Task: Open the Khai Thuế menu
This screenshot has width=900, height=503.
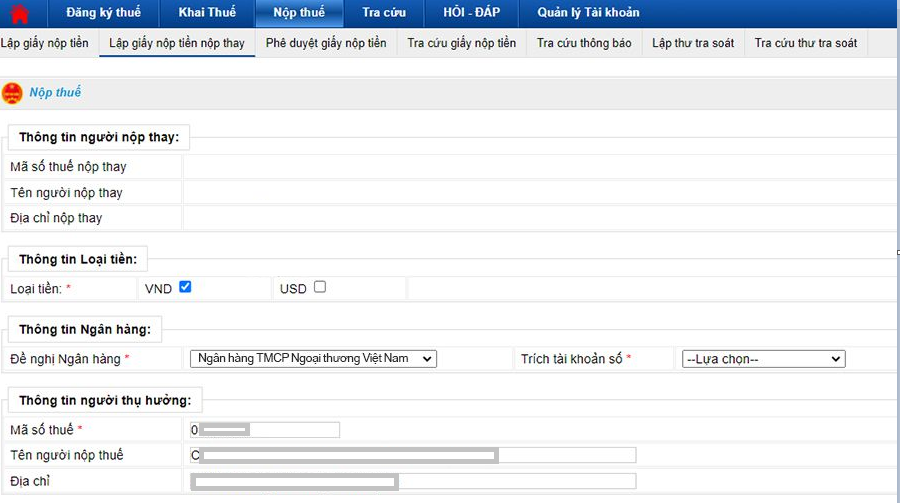Action: click(x=207, y=13)
